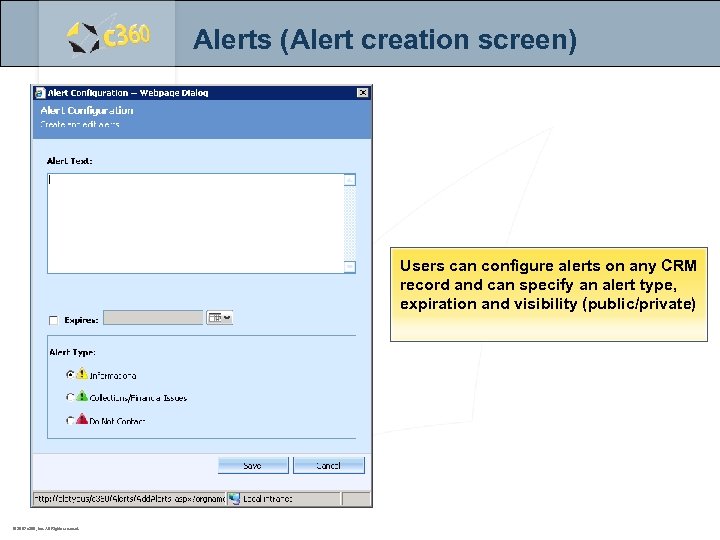
Task: Click the alert text scrollbar down arrow
Action: [x=350, y=267]
